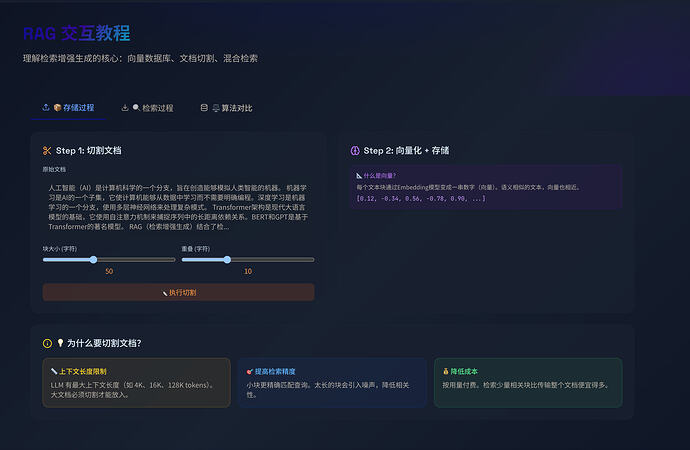The width and height of the screenshot is (690, 450).
Task: Click the database icon in 算法对比 tab
Action: point(204,108)
